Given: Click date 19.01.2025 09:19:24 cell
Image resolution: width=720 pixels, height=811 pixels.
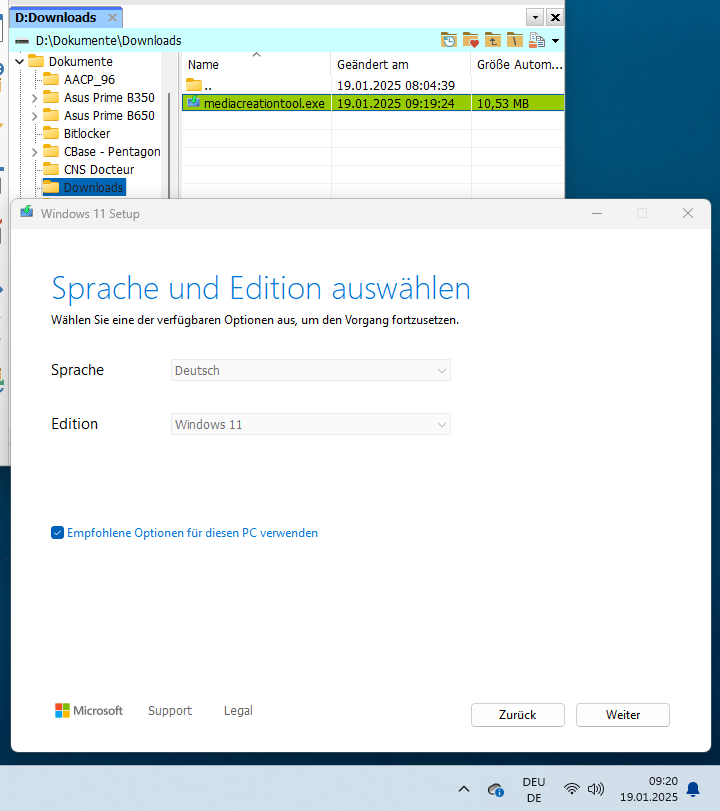Looking at the screenshot, I should pos(396,103).
